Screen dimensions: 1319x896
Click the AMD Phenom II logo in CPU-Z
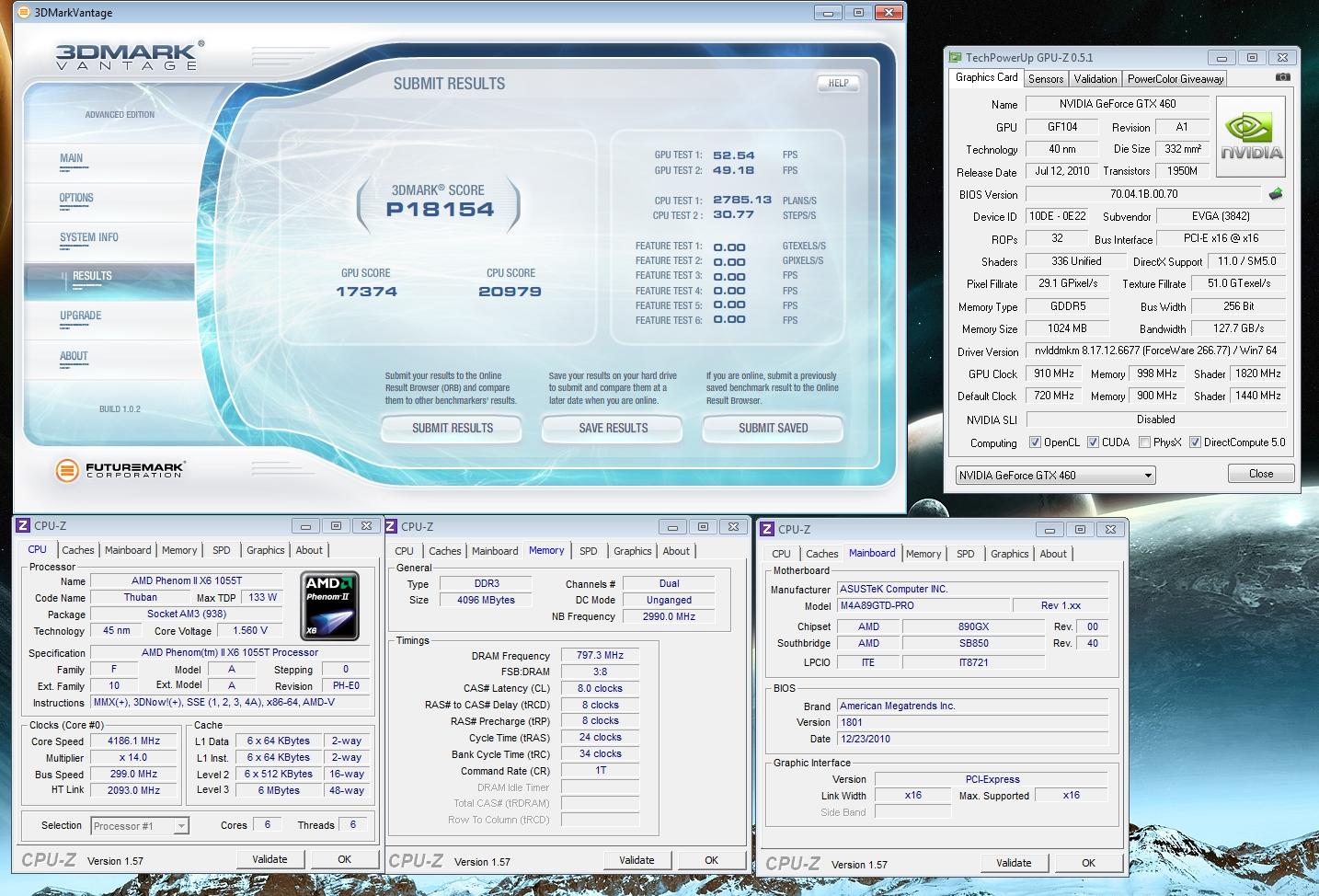click(x=331, y=605)
